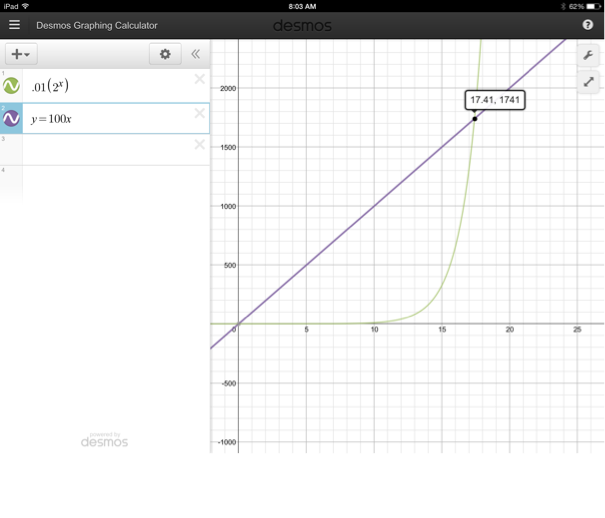Delete the .01(2^x) expression with X
This screenshot has width=605, height=518.
(x=199, y=79)
